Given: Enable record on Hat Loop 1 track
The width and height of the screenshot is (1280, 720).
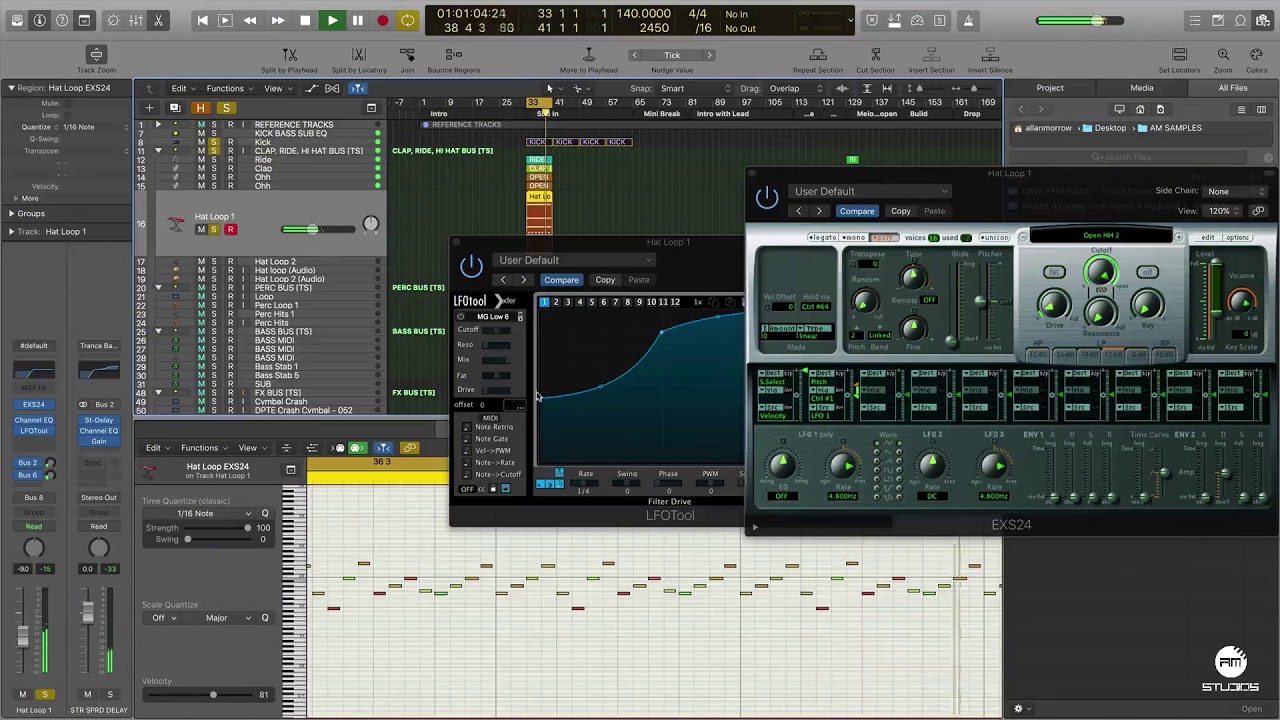Looking at the screenshot, I should tap(230, 230).
